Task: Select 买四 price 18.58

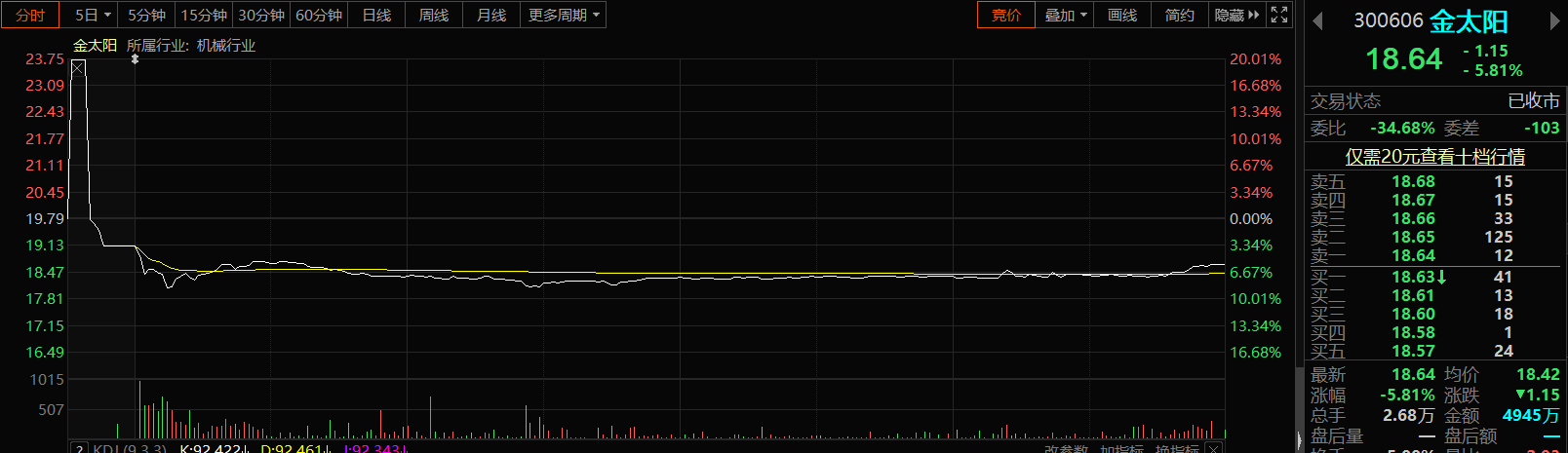Action: tap(1413, 332)
